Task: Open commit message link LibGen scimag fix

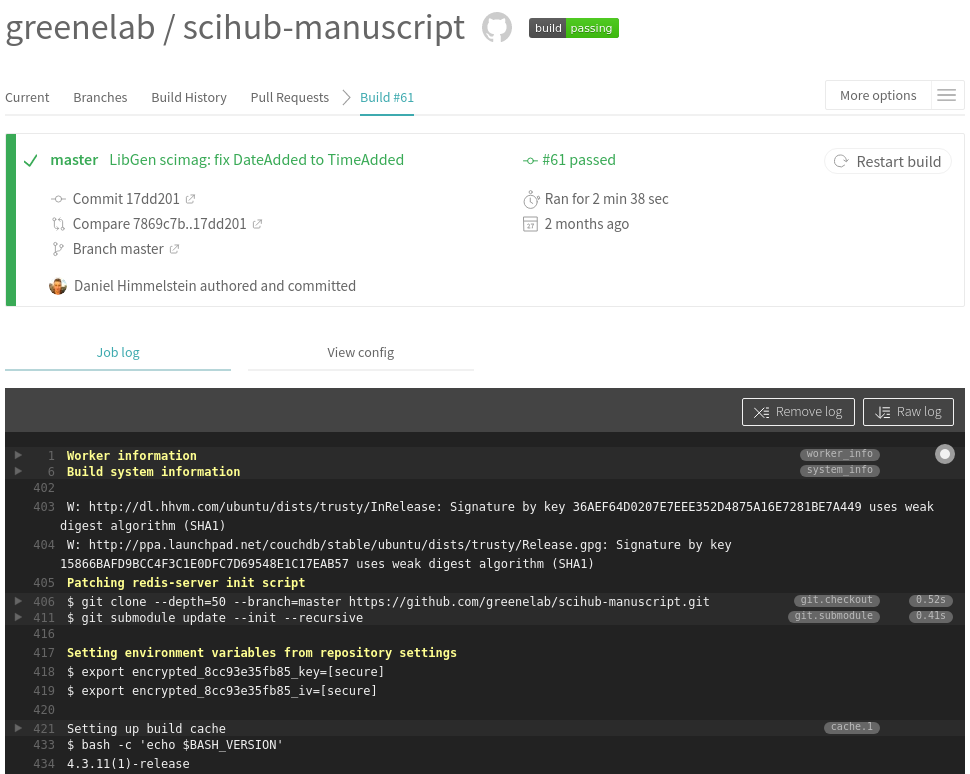Action: pos(257,160)
